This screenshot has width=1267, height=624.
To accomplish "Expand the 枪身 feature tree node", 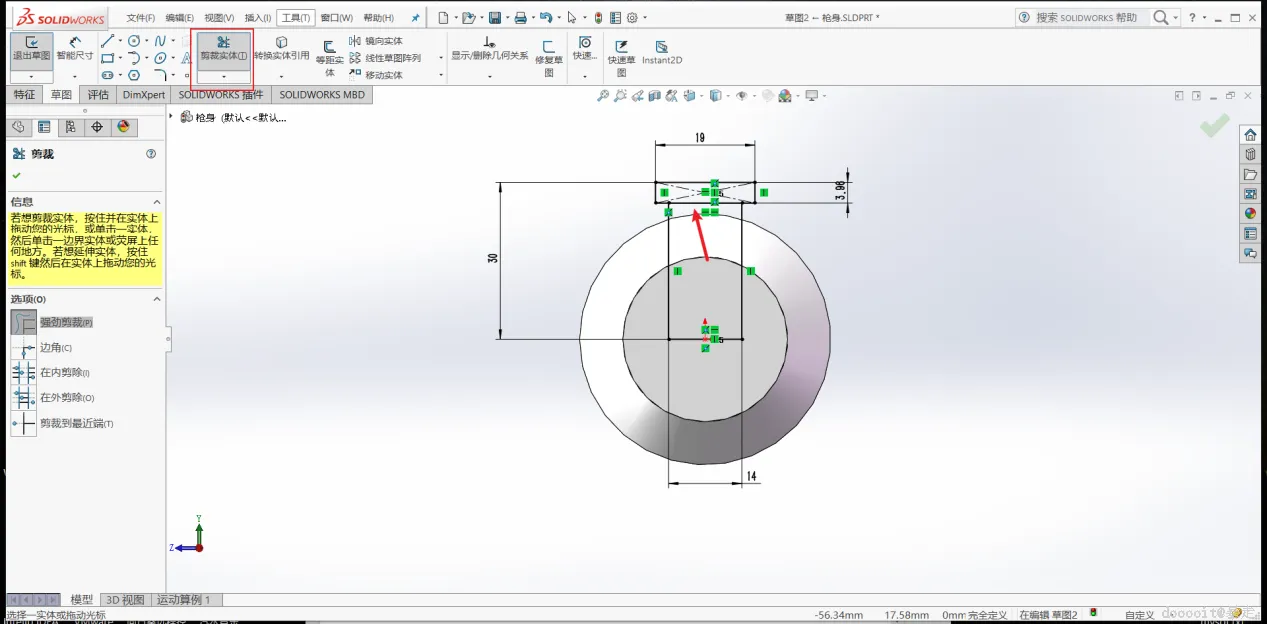I will (172, 117).
